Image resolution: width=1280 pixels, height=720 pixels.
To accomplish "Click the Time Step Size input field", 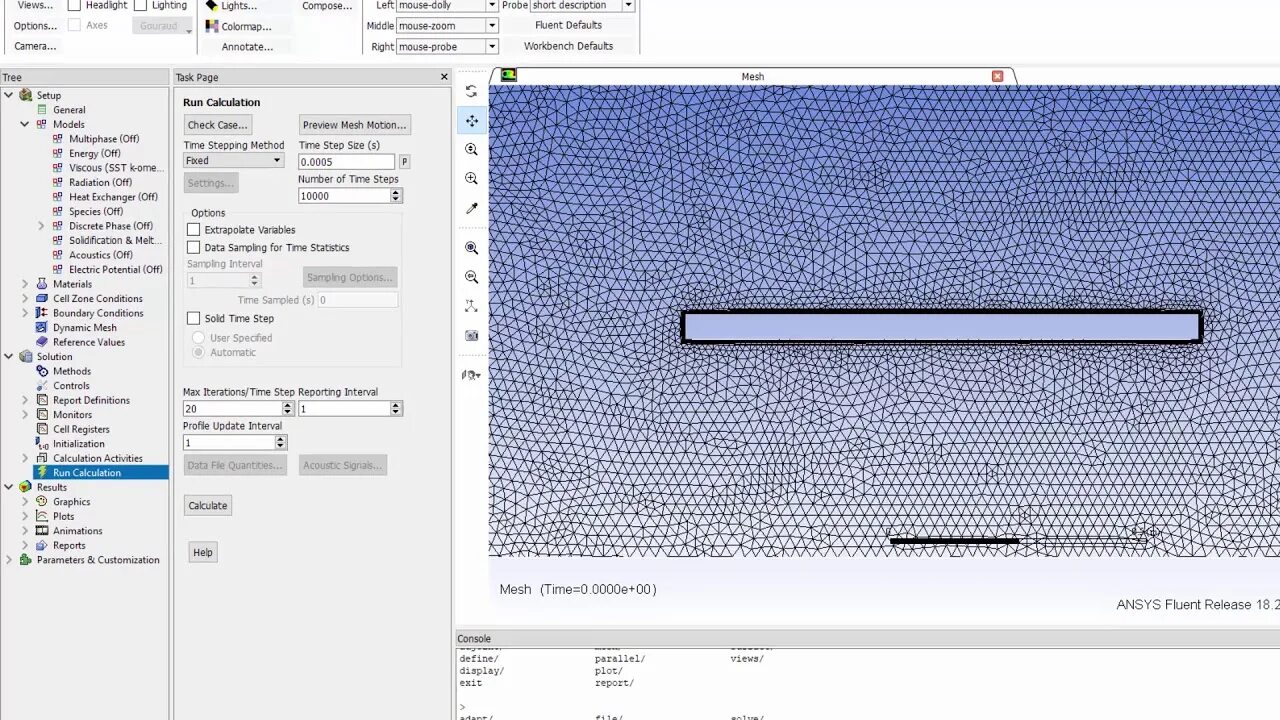I will (346, 162).
